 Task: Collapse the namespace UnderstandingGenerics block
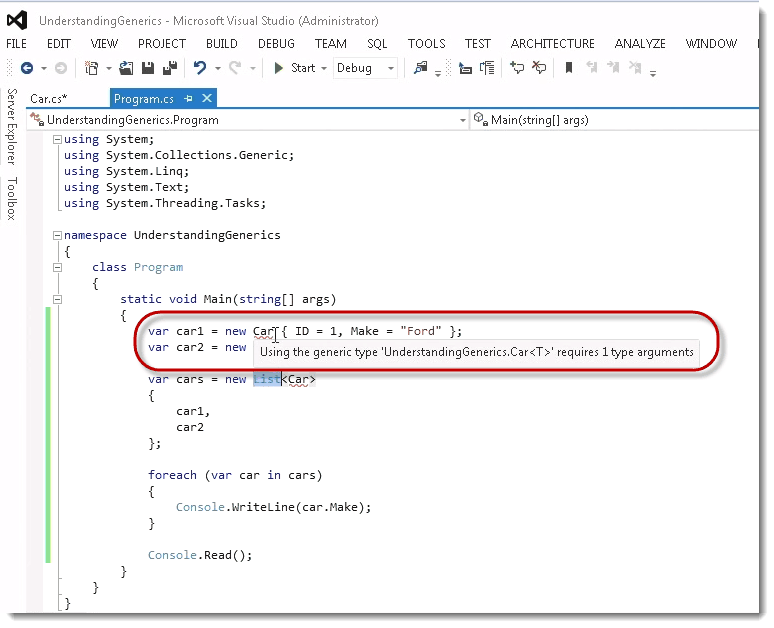[57, 236]
